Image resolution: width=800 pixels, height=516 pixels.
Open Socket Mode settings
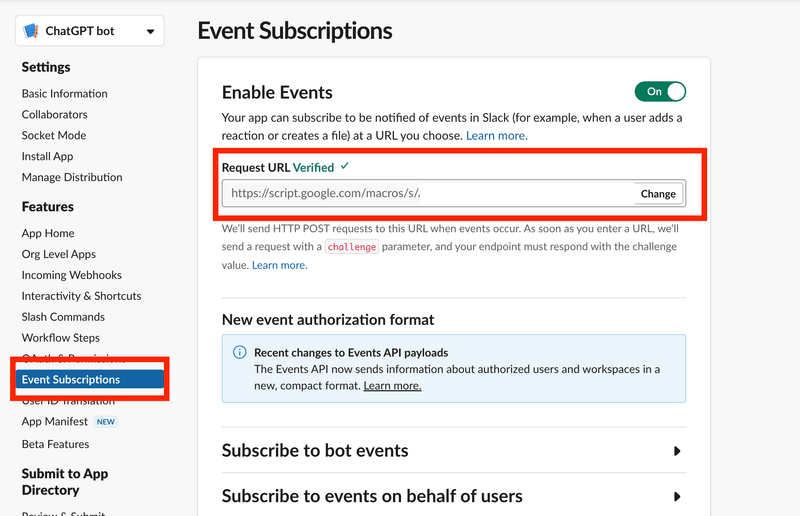(54, 135)
